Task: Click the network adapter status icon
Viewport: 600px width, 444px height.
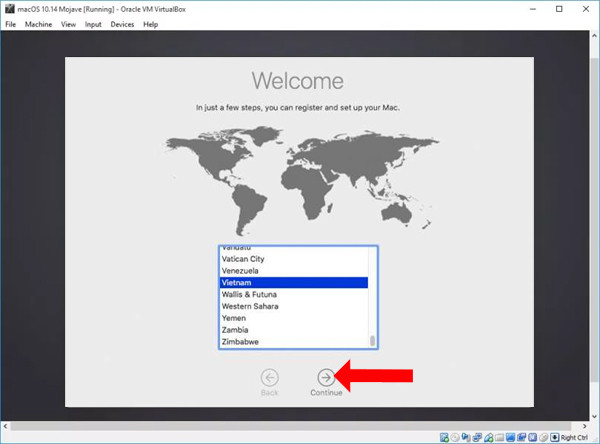Action: coord(477,437)
